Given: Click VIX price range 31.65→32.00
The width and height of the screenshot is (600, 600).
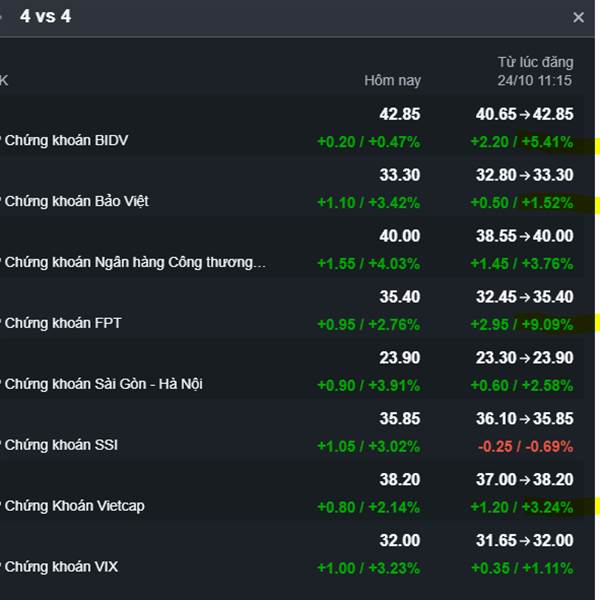Looking at the screenshot, I should pyautogui.click(x=525, y=540).
